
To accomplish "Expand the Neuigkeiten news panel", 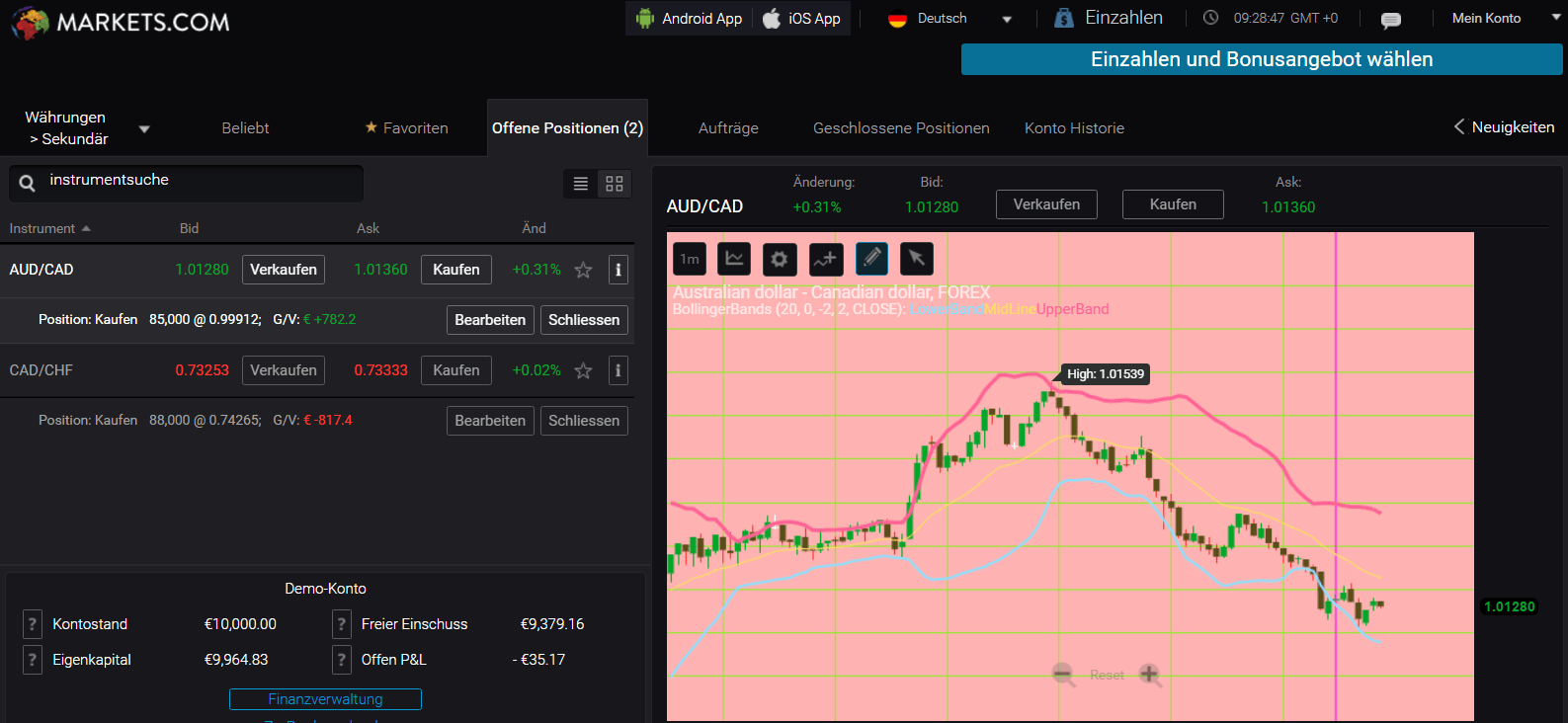I will [1504, 127].
